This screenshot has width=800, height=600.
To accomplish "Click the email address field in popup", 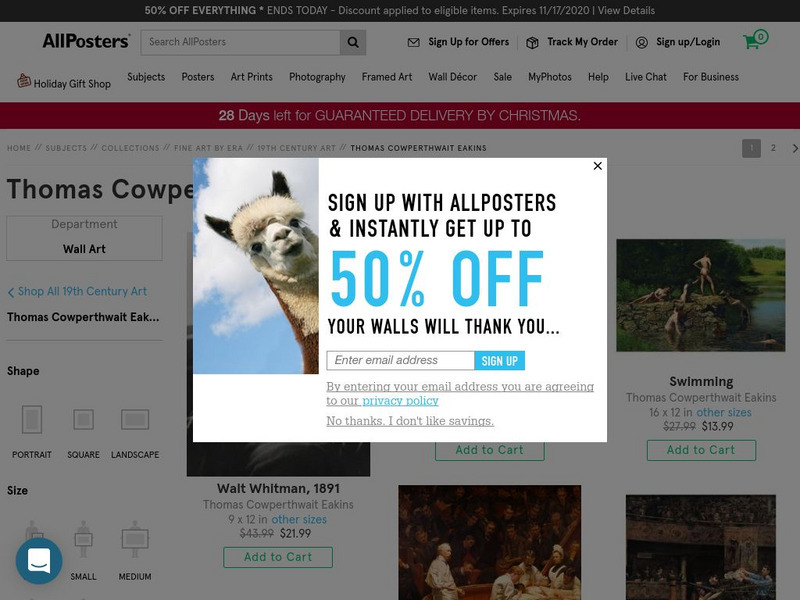I will (401, 361).
